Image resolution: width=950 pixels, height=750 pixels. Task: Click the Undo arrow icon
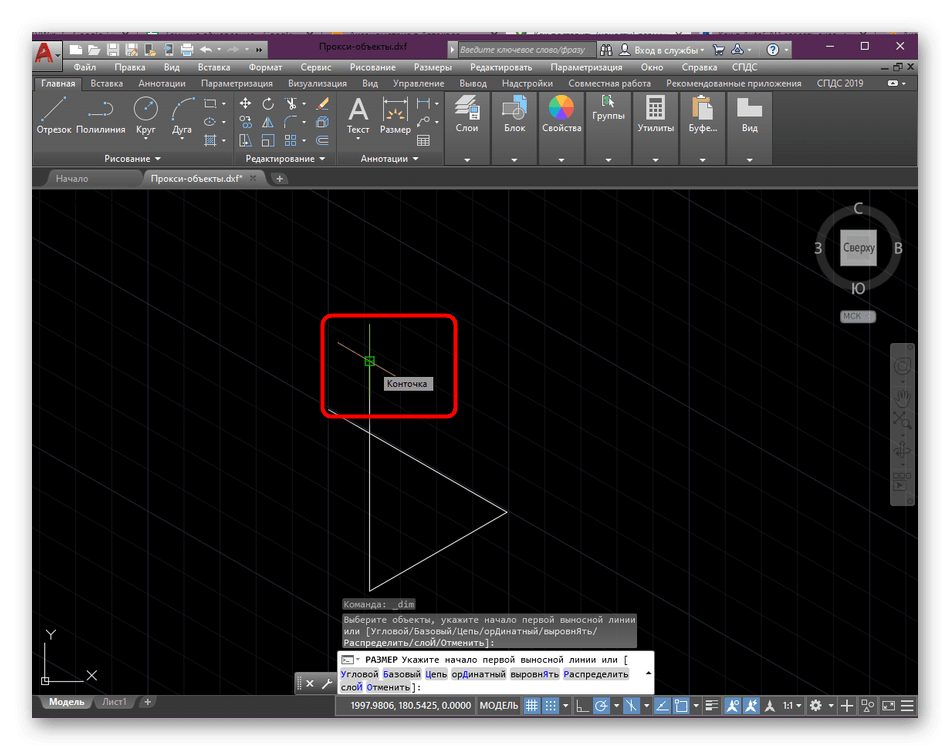point(206,50)
